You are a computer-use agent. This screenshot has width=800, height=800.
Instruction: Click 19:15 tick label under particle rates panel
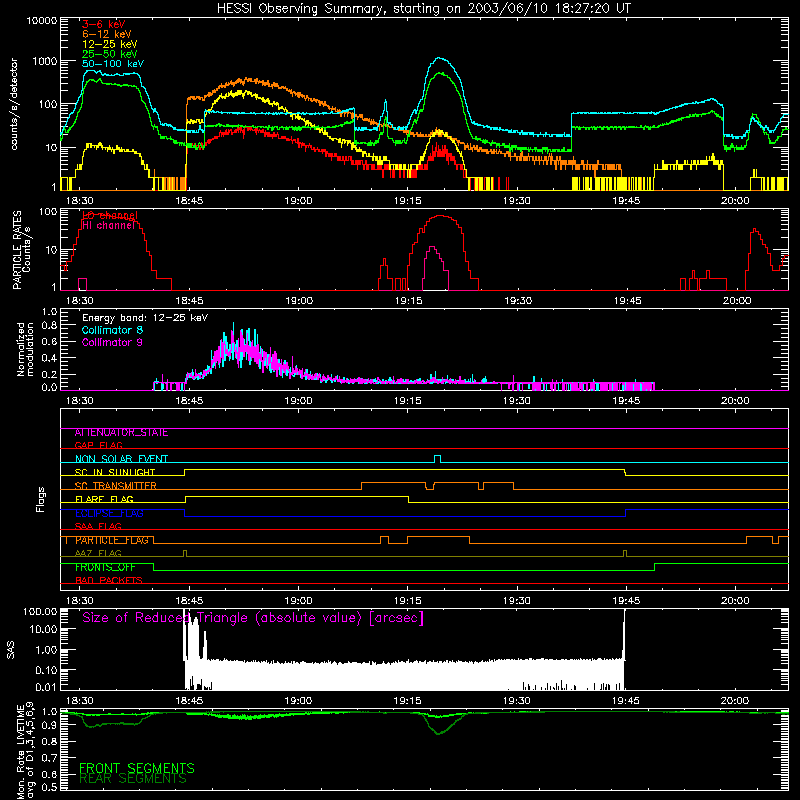tap(408, 301)
